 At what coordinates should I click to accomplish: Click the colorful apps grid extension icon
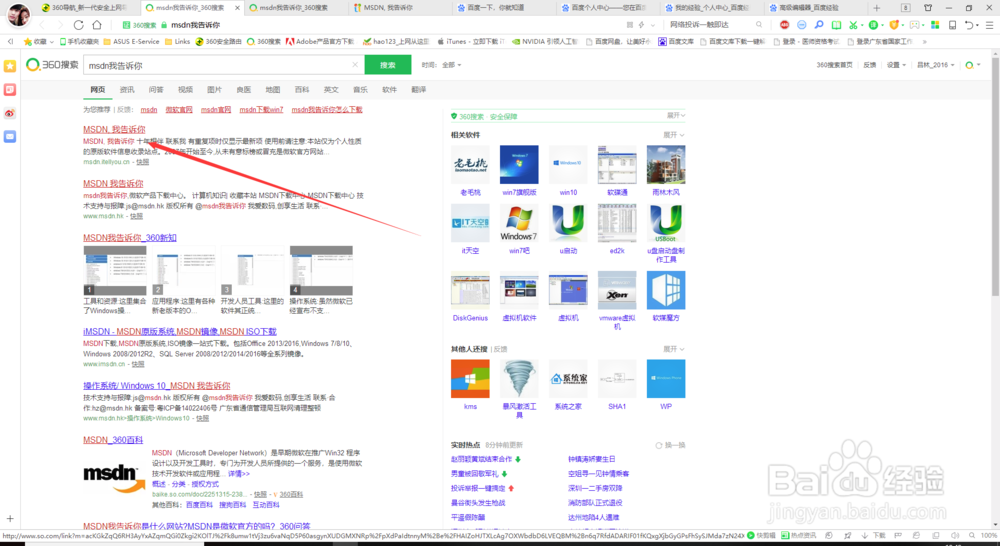tap(935, 25)
